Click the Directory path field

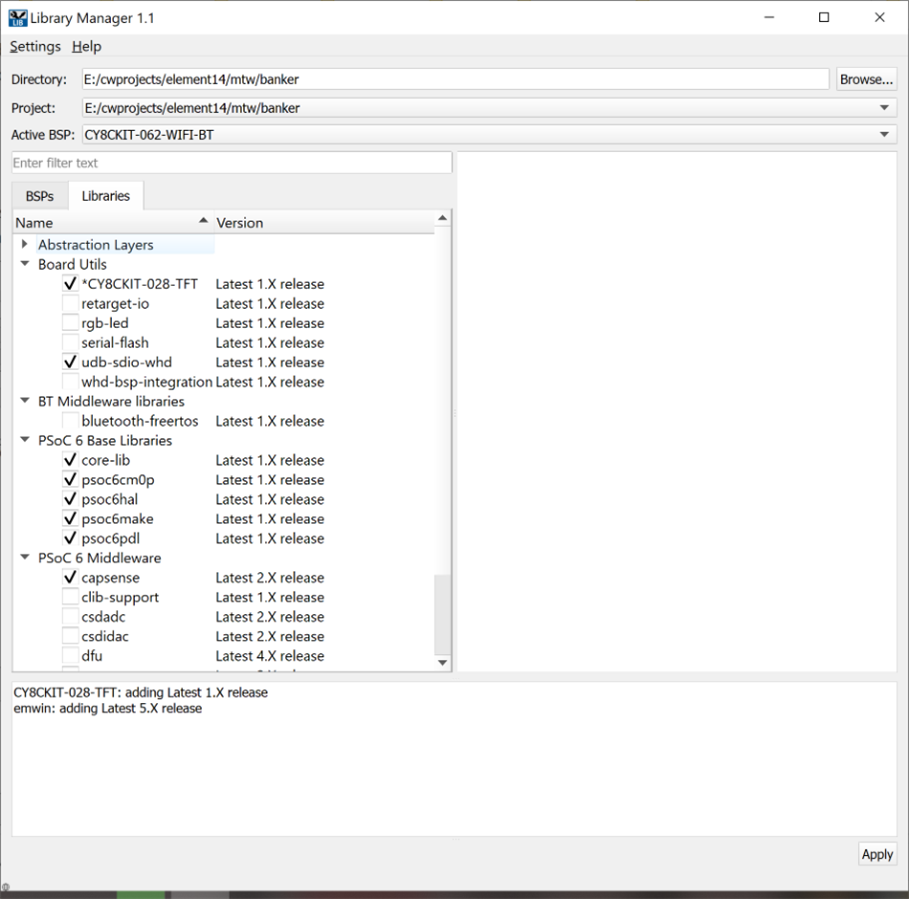click(x=455, y=79)
